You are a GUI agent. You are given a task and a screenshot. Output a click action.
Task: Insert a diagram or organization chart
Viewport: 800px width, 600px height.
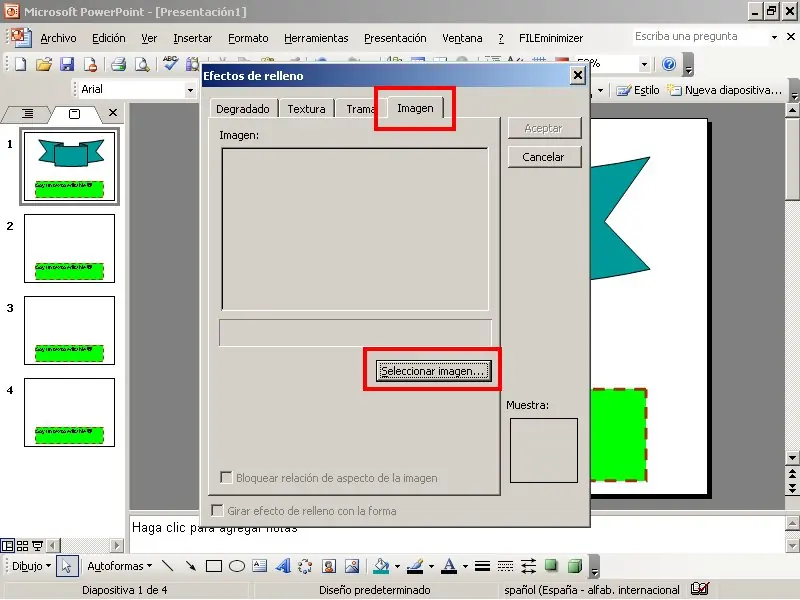[305, 566]
